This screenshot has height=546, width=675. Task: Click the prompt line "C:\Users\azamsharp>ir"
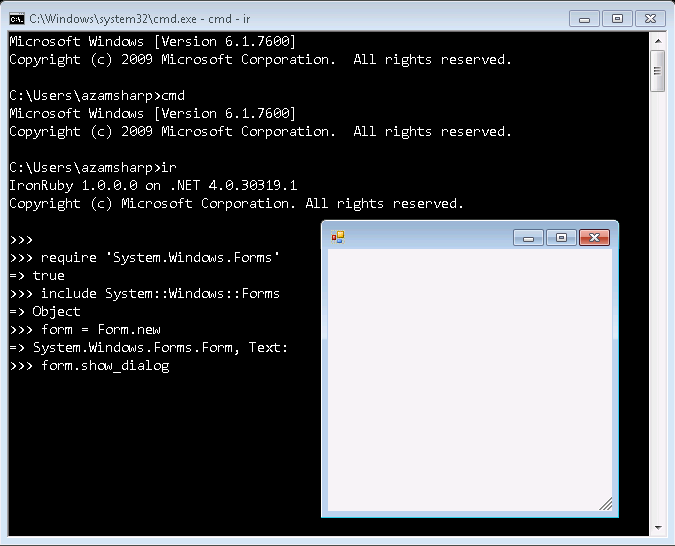[x=93, y=168]
